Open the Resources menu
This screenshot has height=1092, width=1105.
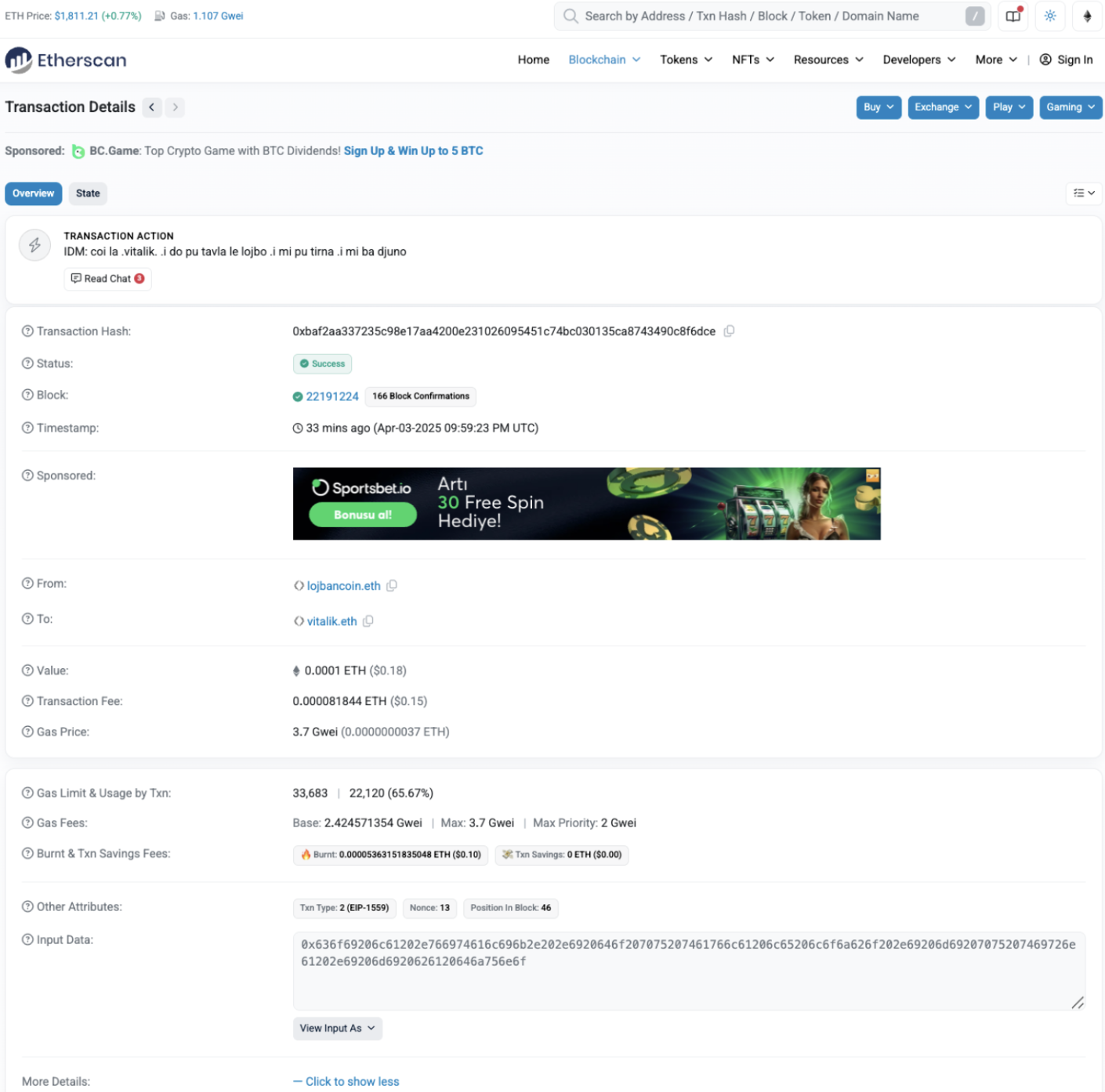coord(828,60)
